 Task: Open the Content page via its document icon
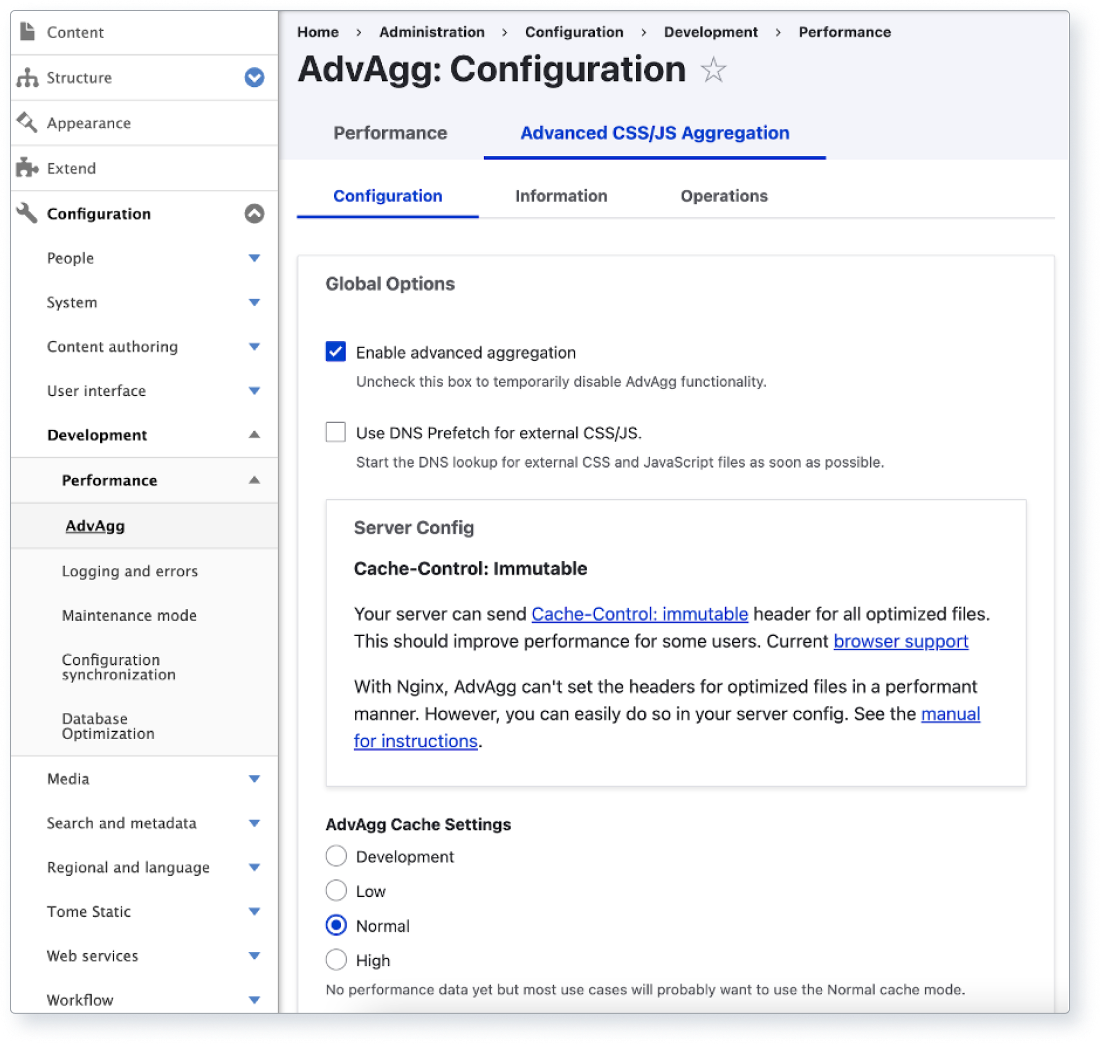[25, 32]
